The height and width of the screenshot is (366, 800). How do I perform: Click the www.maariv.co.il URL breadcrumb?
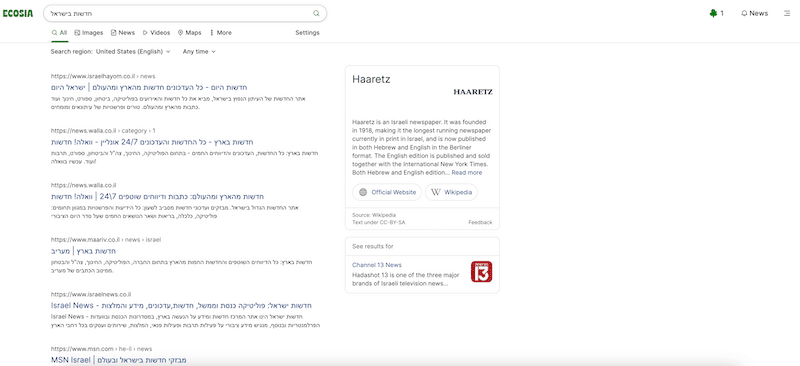(106, 239)
